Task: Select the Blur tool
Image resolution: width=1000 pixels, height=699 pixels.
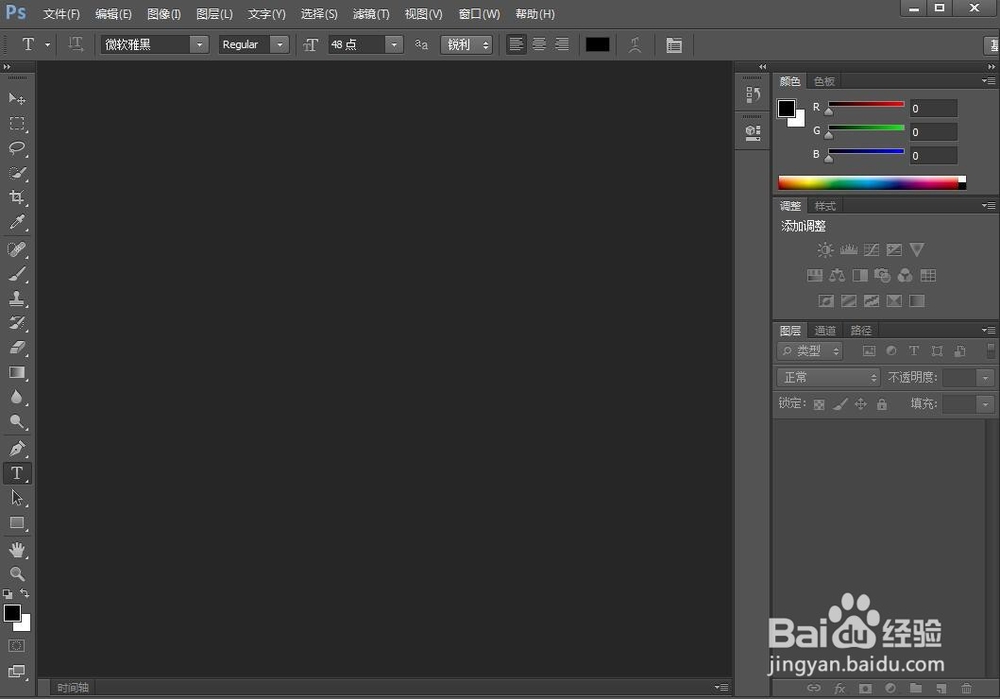Action: click(17, 397)
